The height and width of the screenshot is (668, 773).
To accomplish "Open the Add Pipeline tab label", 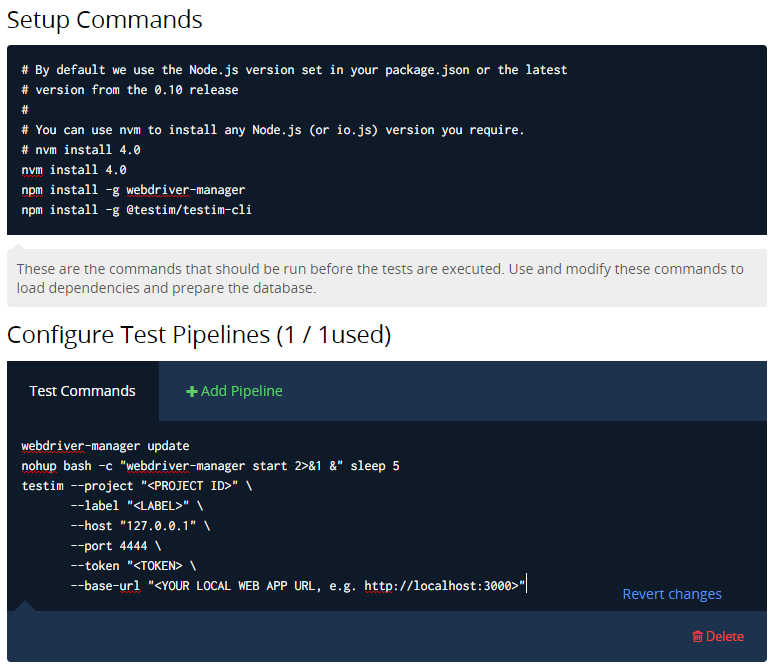I will coord(241,391).
